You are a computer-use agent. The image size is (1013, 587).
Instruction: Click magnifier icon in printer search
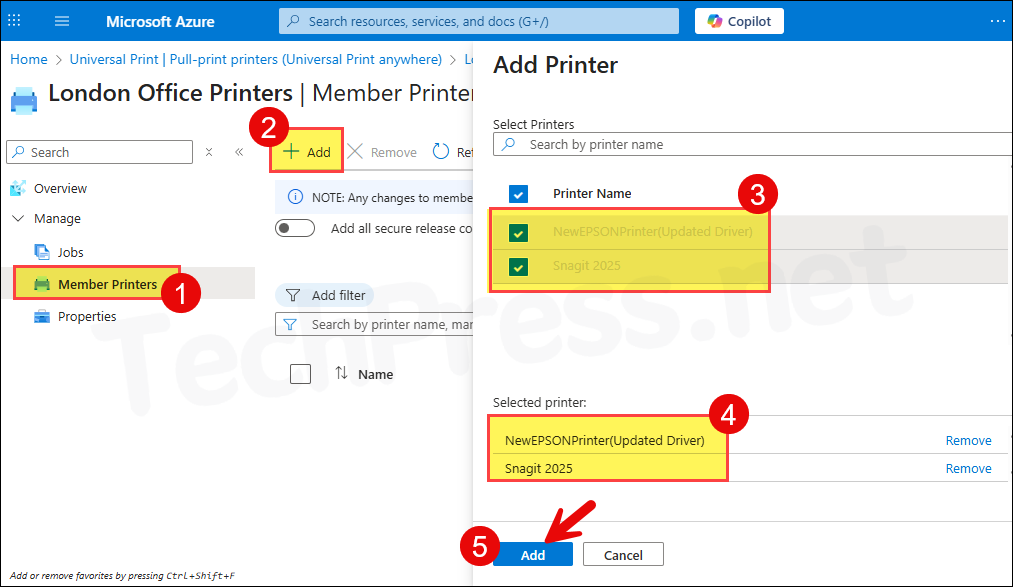coord(509,144)
